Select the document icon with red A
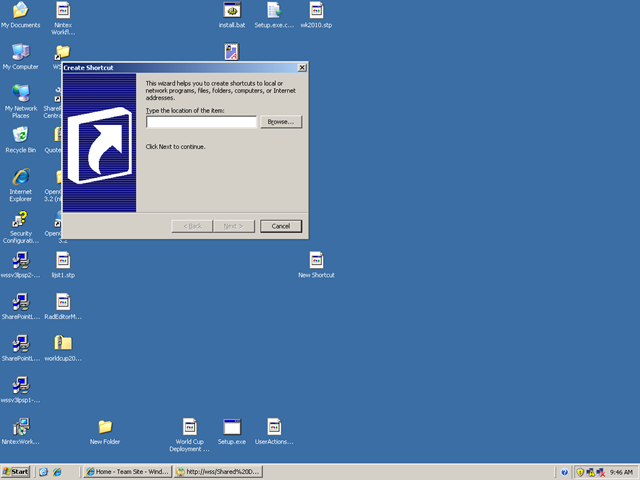The width and height of the screenshot is (640, 480). click(232, 52)
